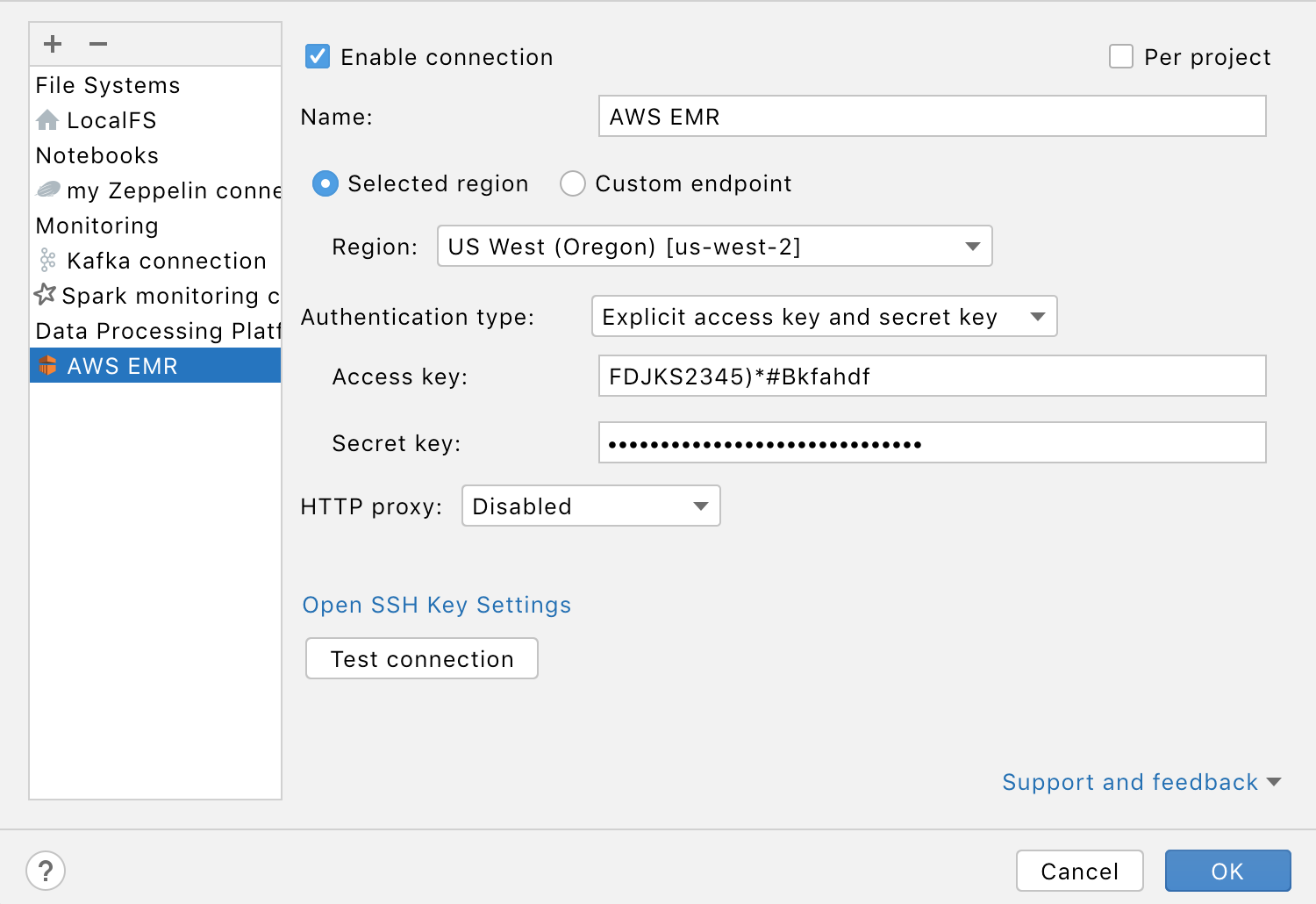Add a new connection with plus icon
Viewport: 1316px width, 904px height.
53,44
